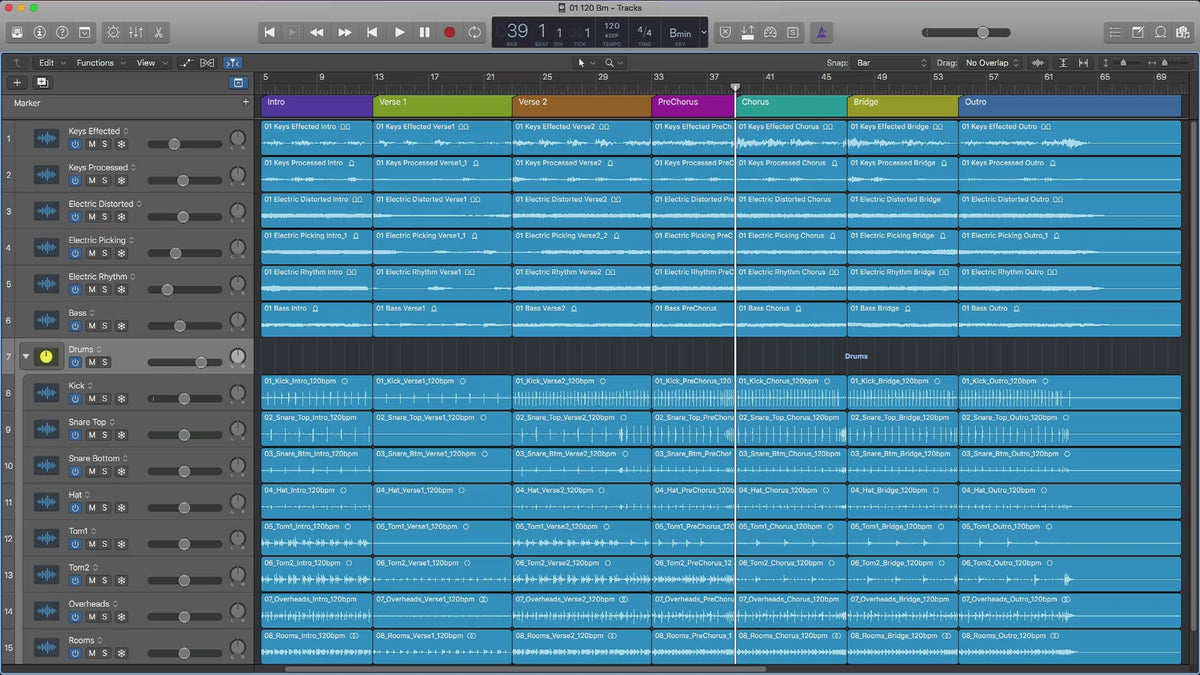Collapse the Drums track stack triangle
This screenshot has height=675, width=1200.
coord(26,356)
